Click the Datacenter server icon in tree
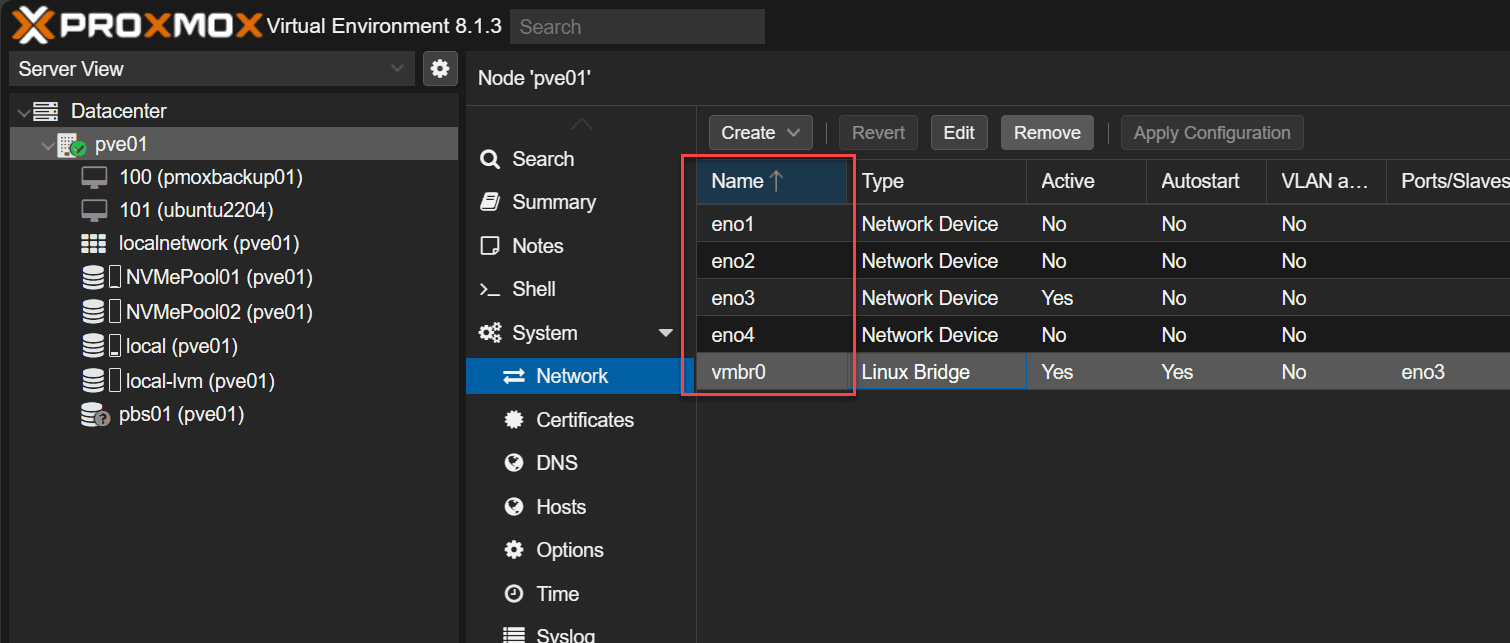 pyautogui.click(x=46, y=111)
